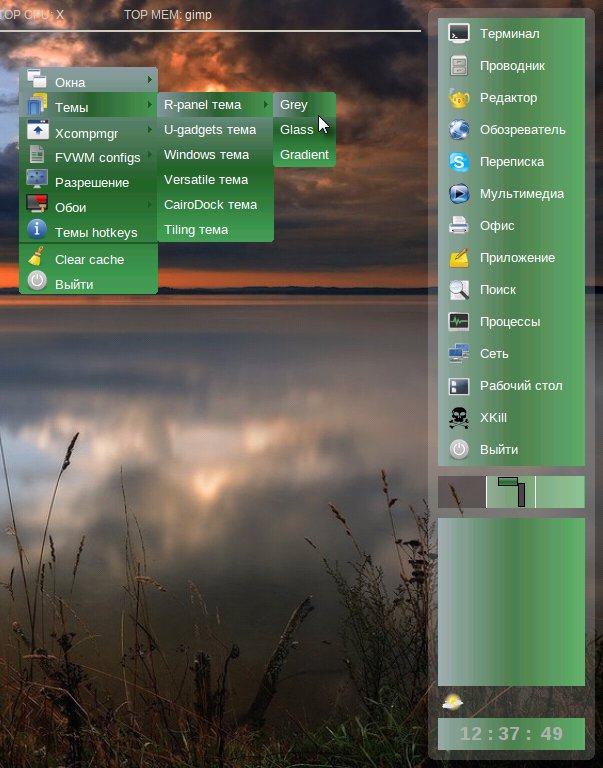Screen dimensions: 603x768
Task: Open the Обозреватель globe icon
Action: pos(459,130)
